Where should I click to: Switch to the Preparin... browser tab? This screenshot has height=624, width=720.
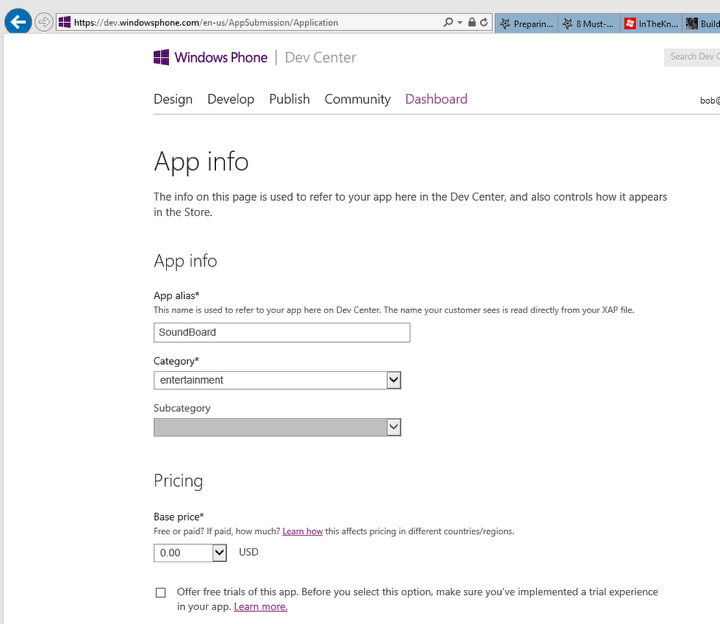[x=526, y=23]
